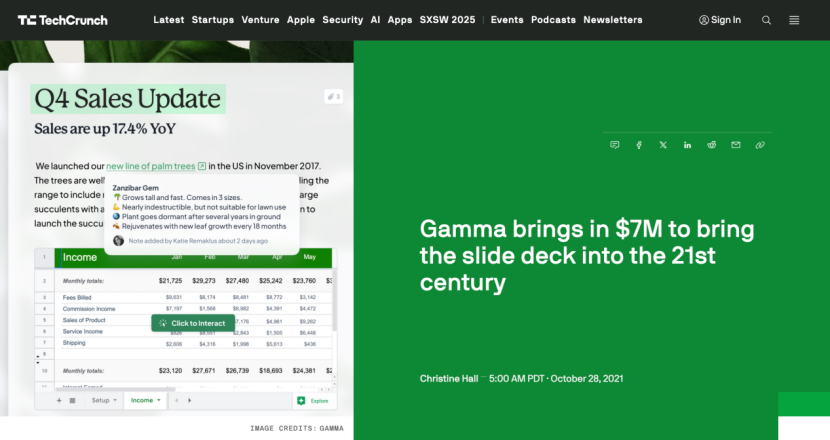Open the Venture nav item

pos(260,20)
